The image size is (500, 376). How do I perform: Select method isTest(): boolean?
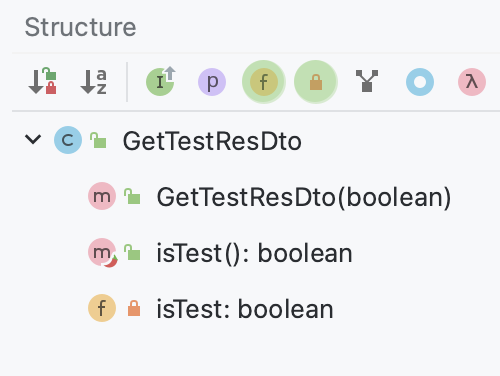(x=254, y=253)
